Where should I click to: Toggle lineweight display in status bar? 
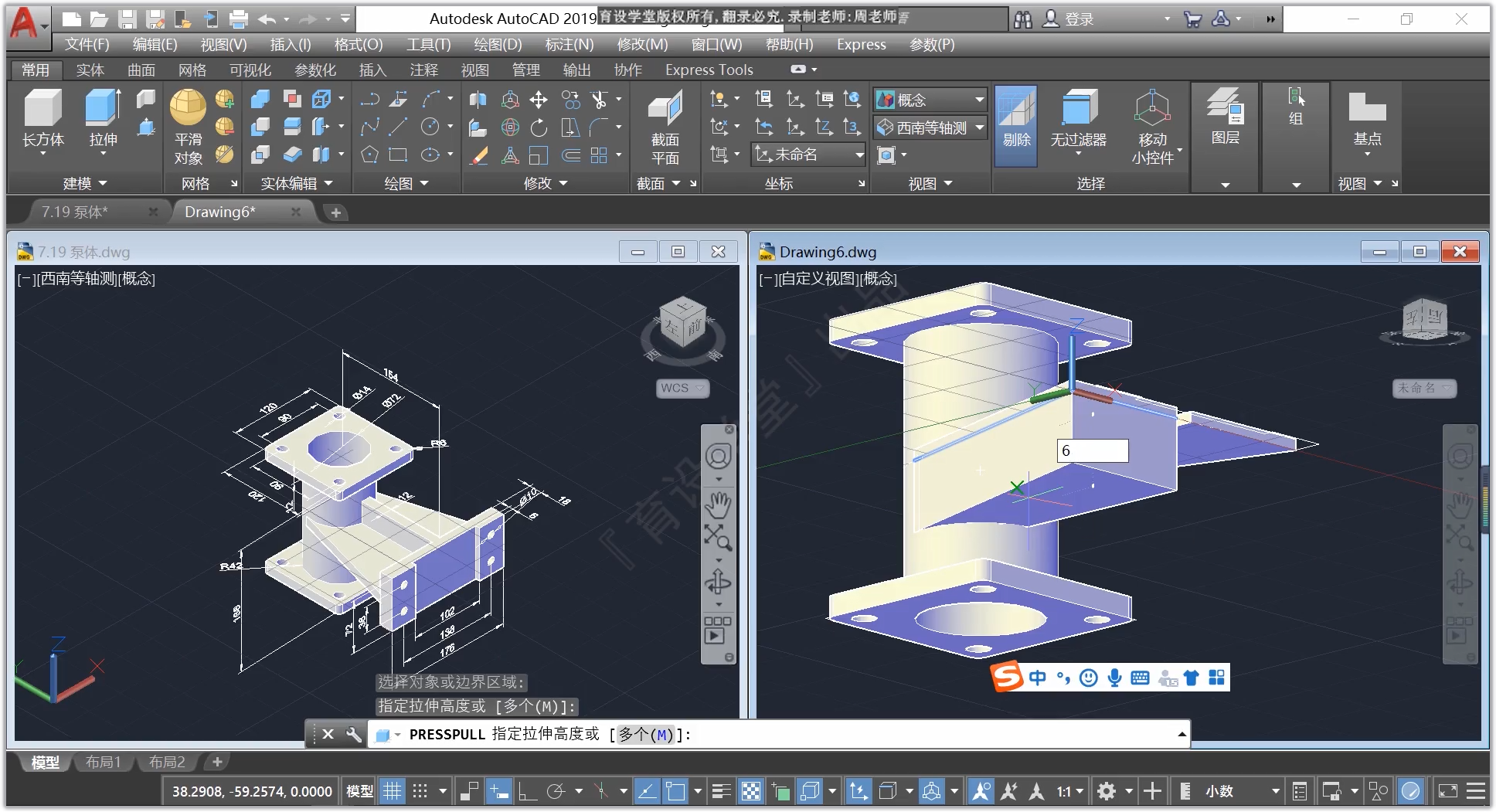pos(721,791)
